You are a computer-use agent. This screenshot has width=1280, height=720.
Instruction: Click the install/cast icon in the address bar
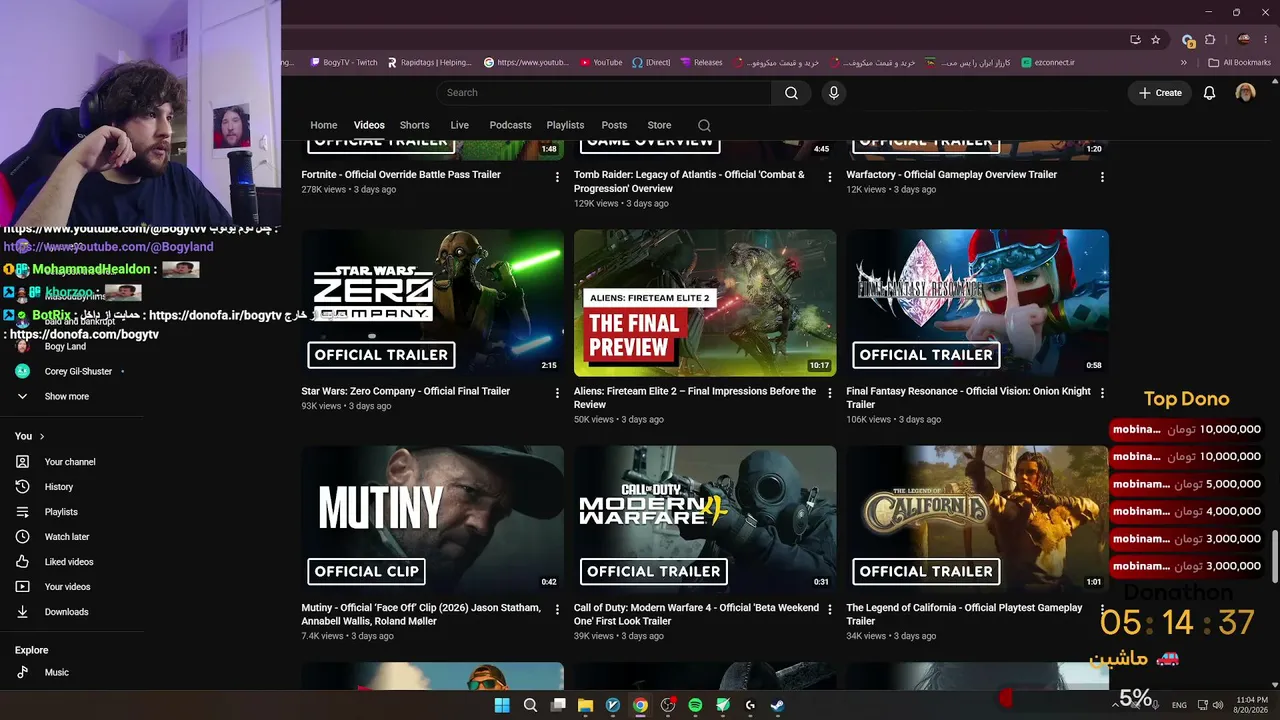[1135, 40]
